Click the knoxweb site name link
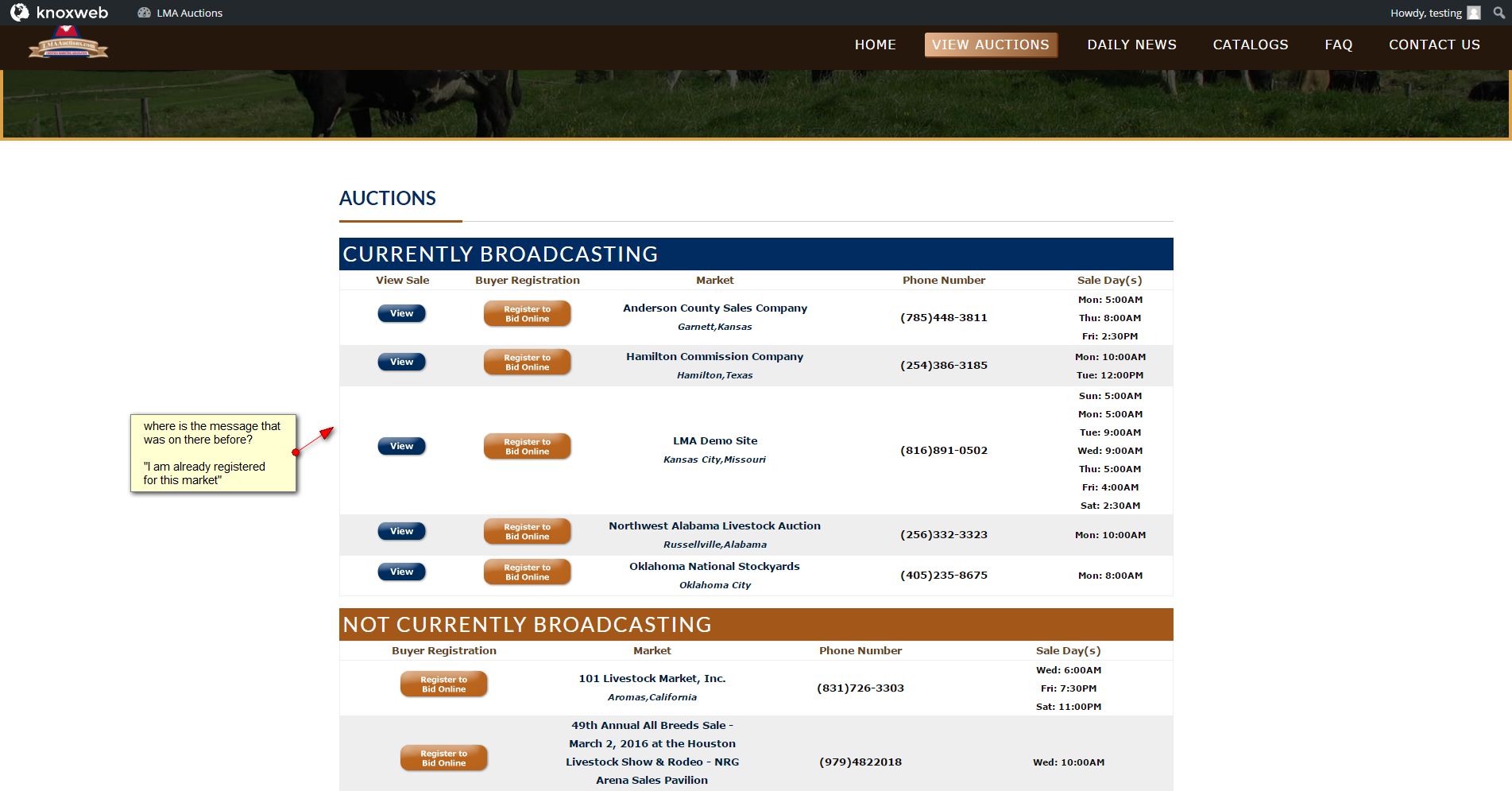Screen dimensions: 1512x791 point(72,13)
